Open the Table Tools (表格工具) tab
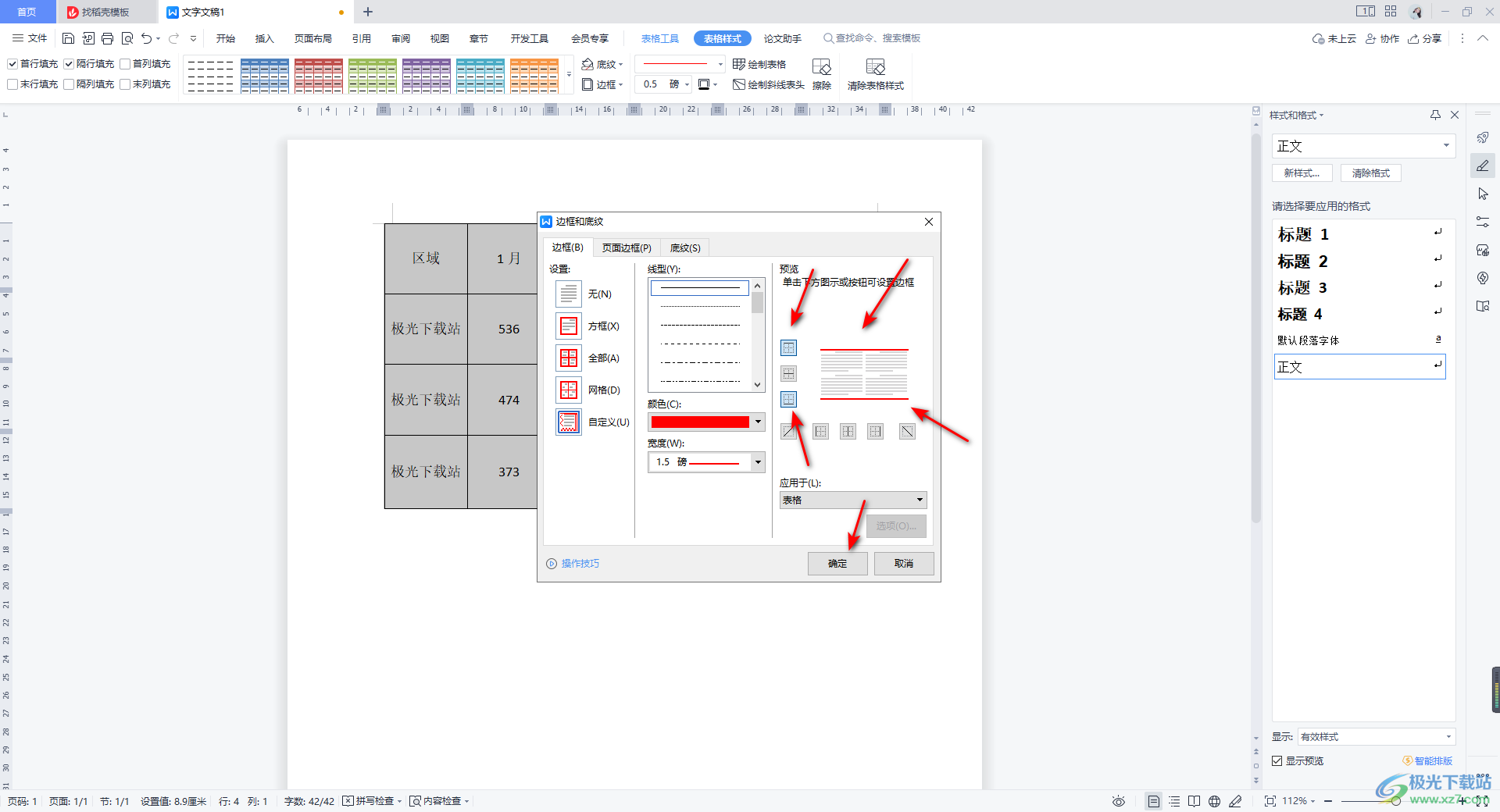This screenshot has height=812, width=1500. 660,38
